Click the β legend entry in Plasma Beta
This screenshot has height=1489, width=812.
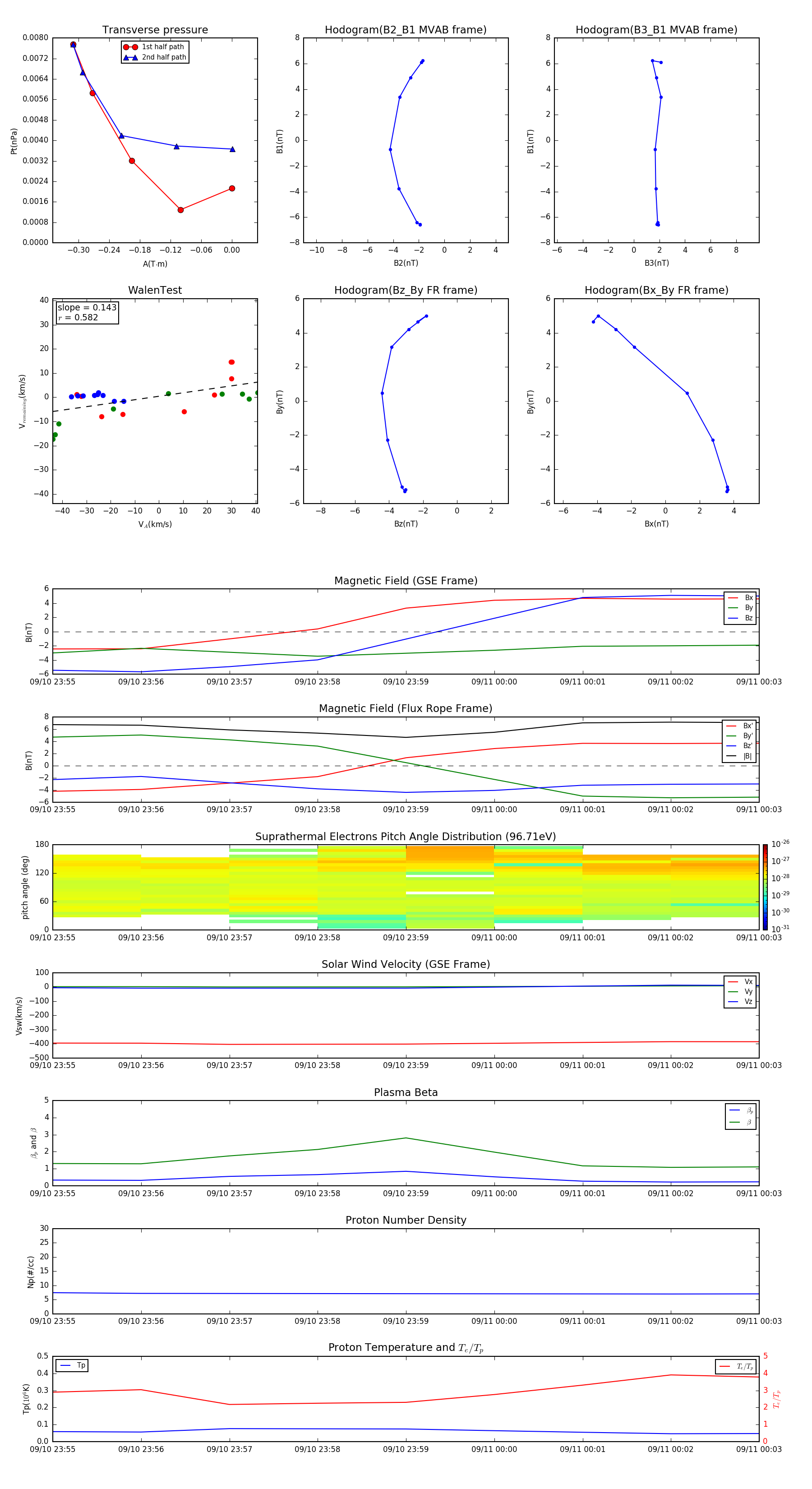[x=741, y=1122]
